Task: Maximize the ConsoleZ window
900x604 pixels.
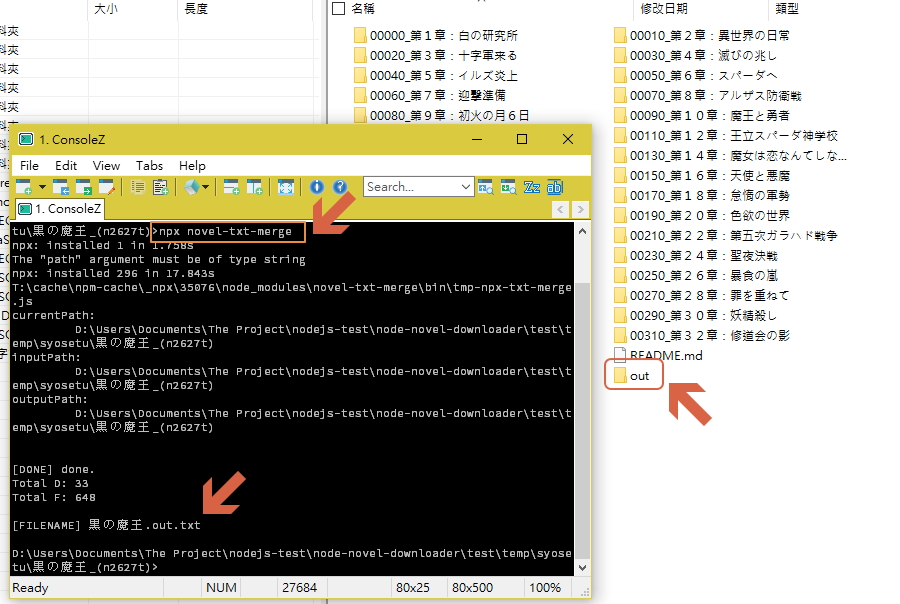Action: (522, 139)
